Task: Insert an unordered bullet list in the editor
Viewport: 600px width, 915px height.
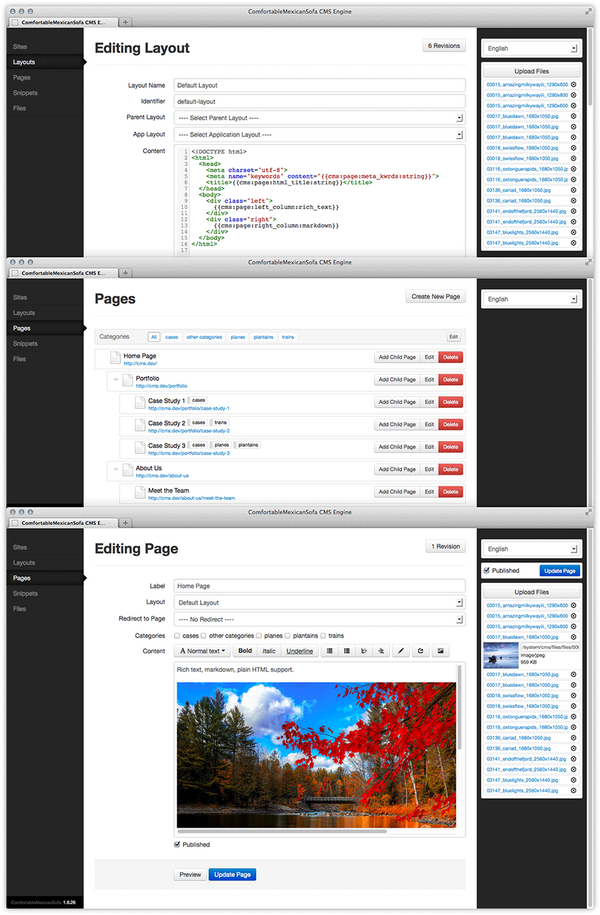Action: [330, 651]
